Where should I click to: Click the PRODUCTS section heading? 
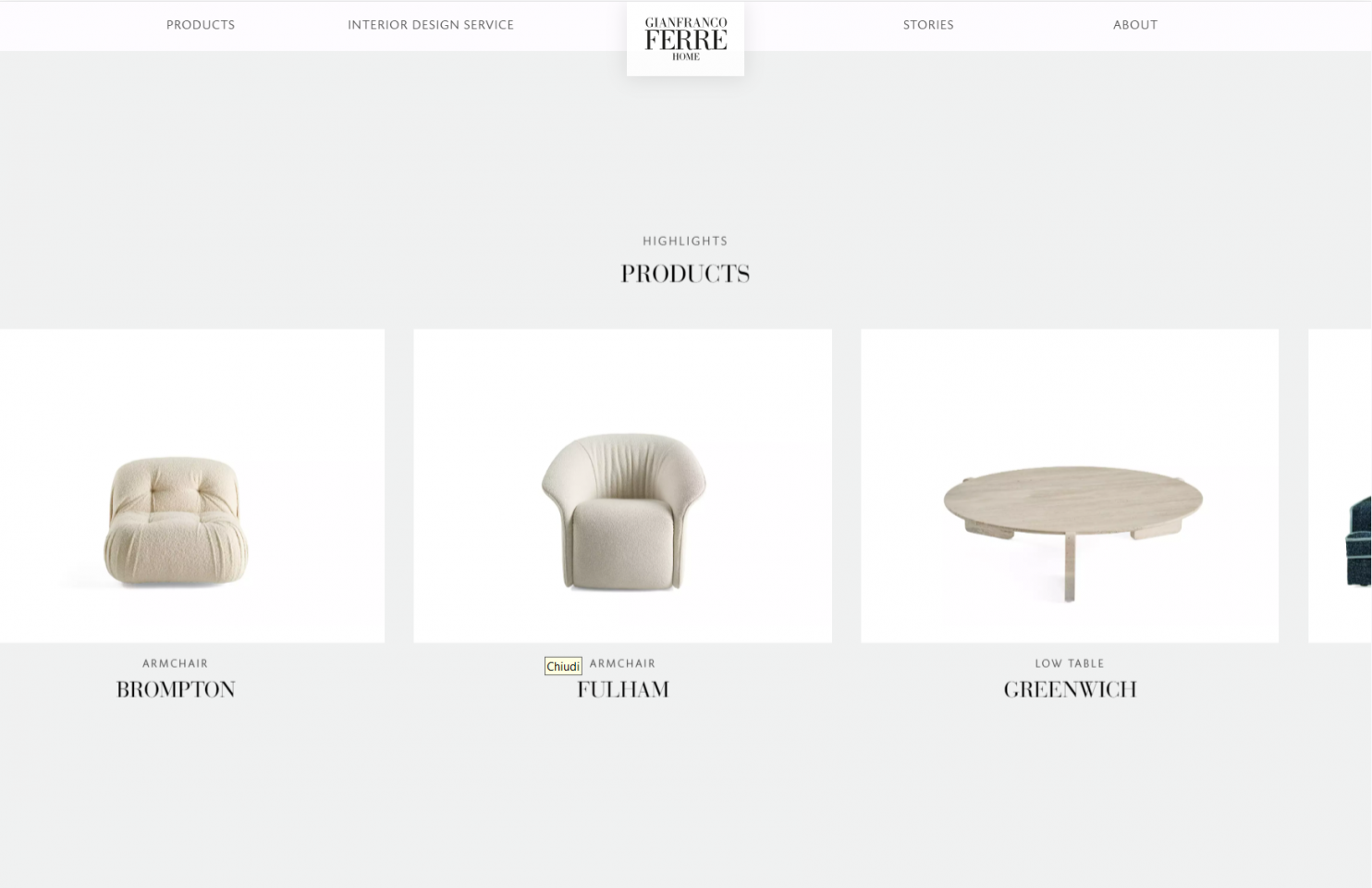click(x=685, y=274)
